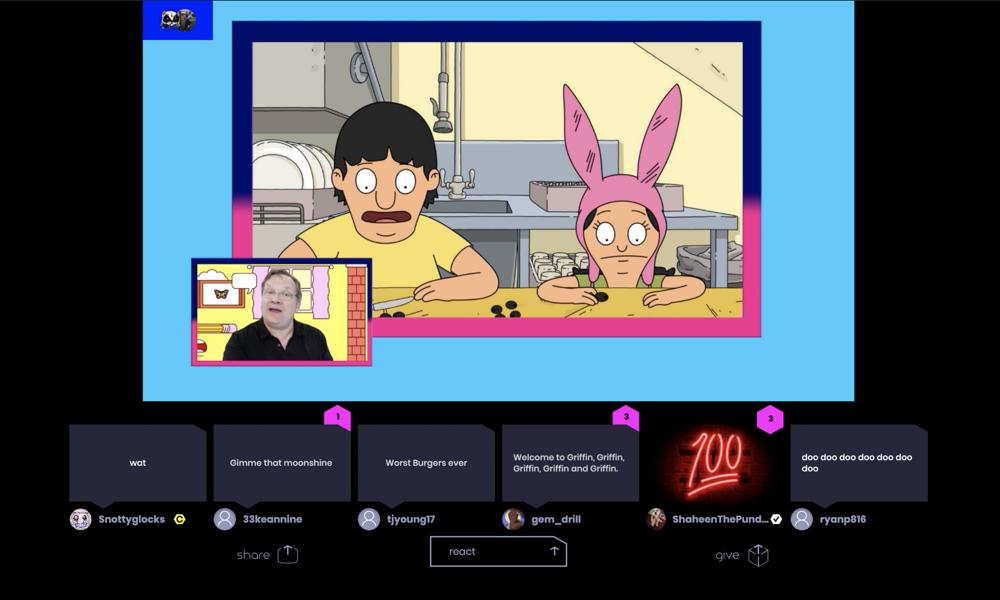Click the neon 100 reaction image

pyautogui.click(x=714, y=465)
